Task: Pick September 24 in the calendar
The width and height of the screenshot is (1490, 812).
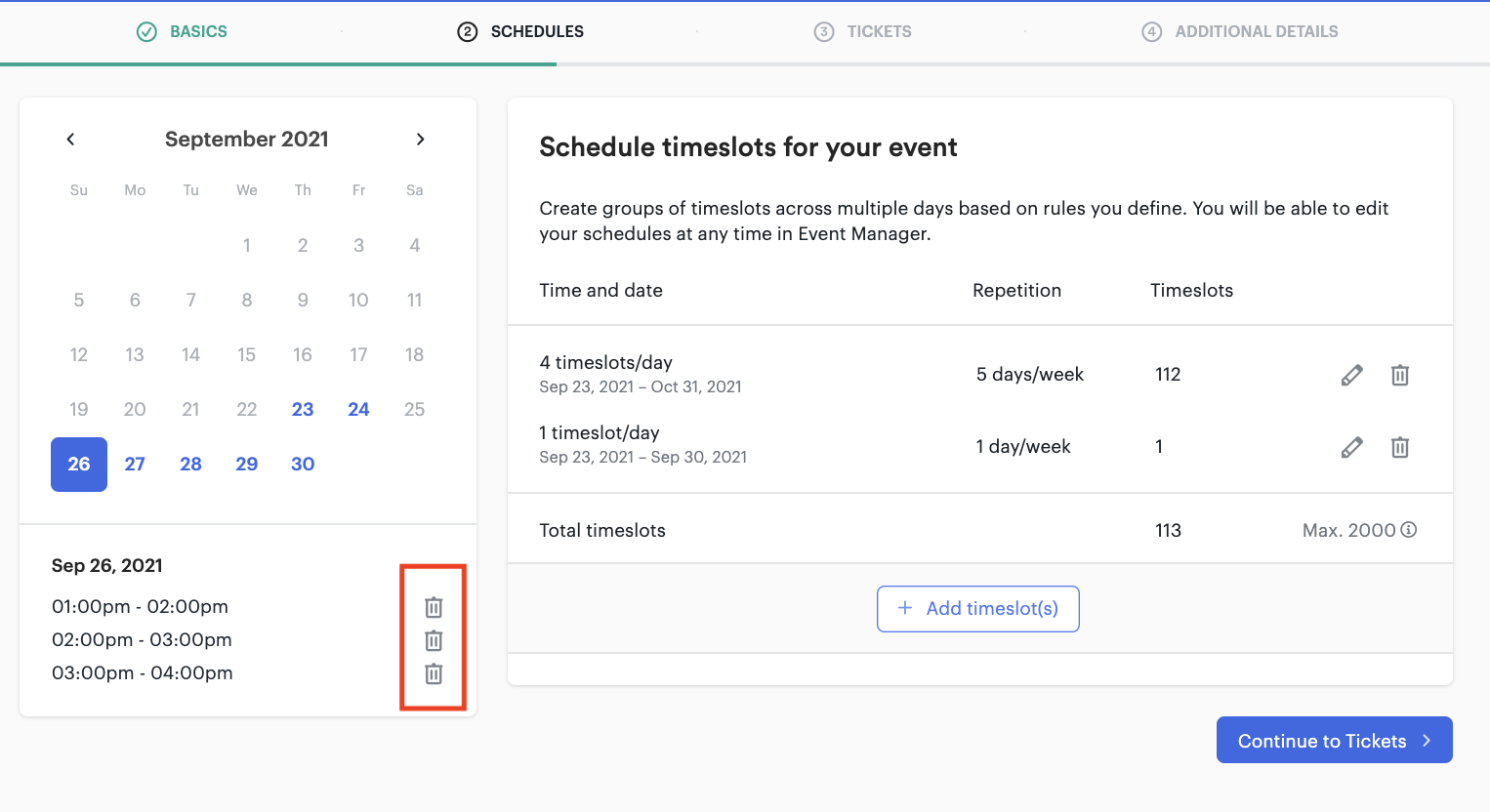Action: pos(358,410)
